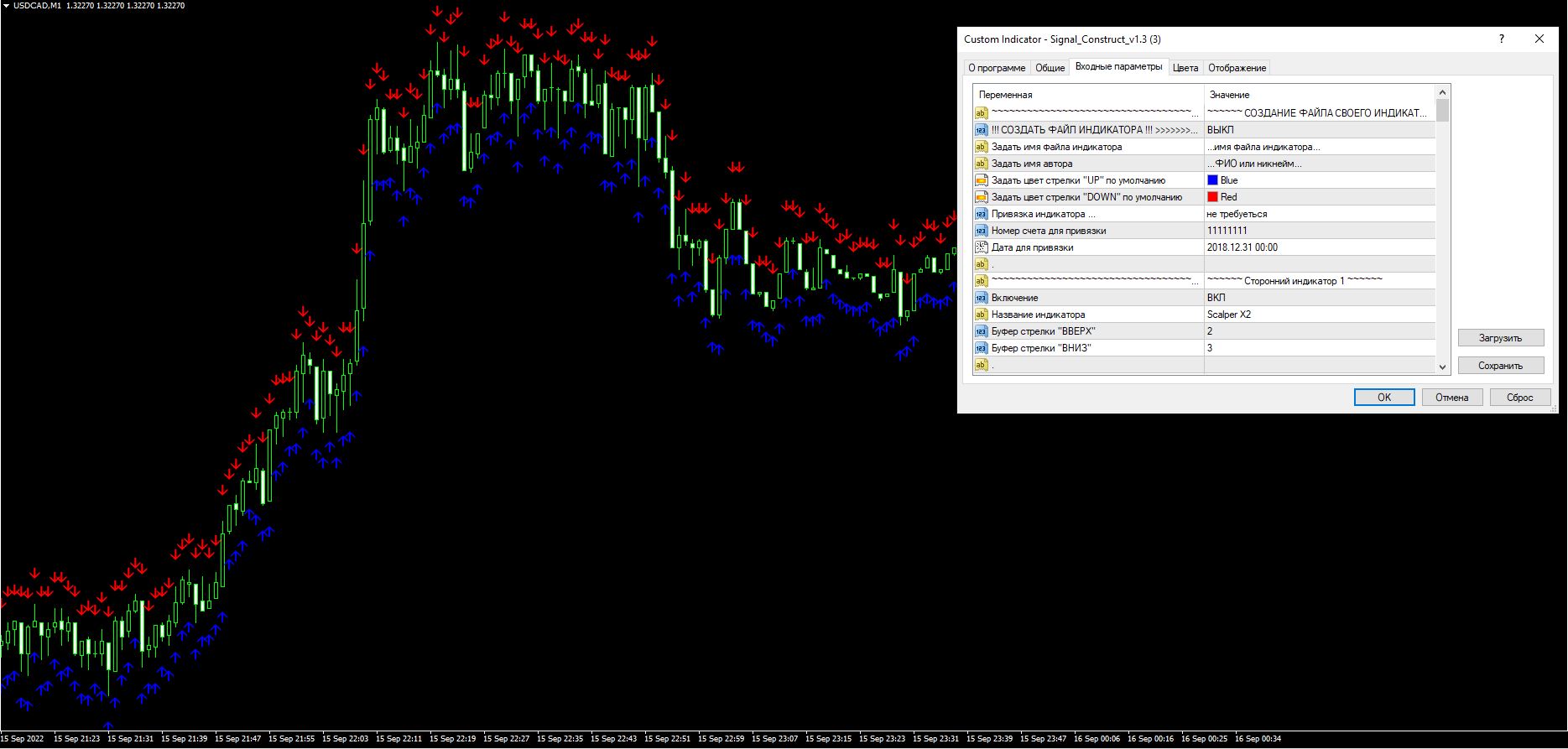Click the Сохранить button
The height and width of the screenshot is (749, 1568).
[1500, 366]
